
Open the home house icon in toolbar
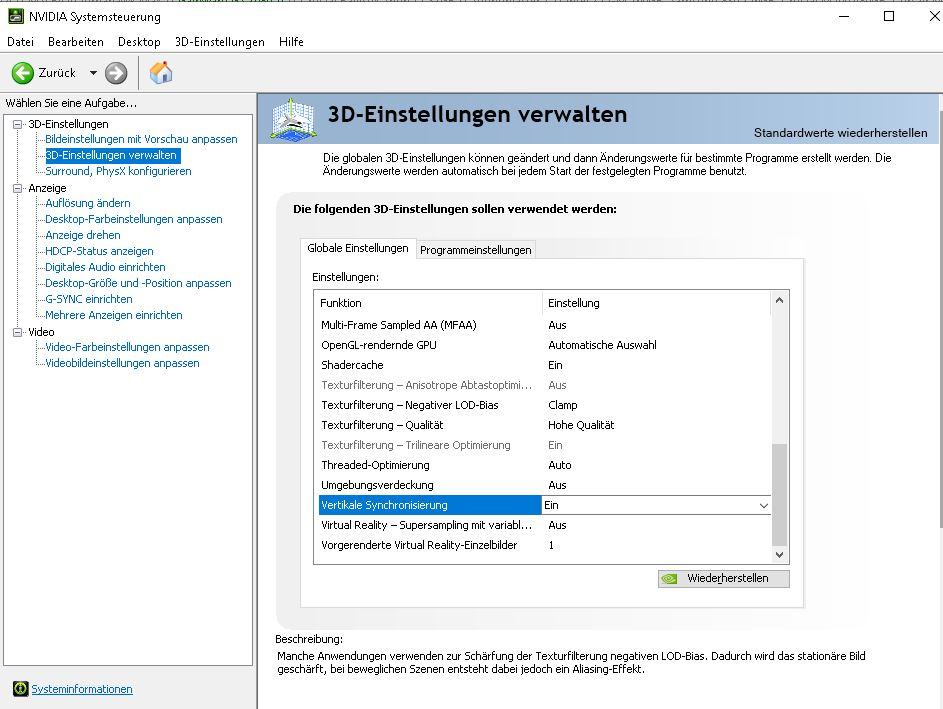[x=161, y=73]
